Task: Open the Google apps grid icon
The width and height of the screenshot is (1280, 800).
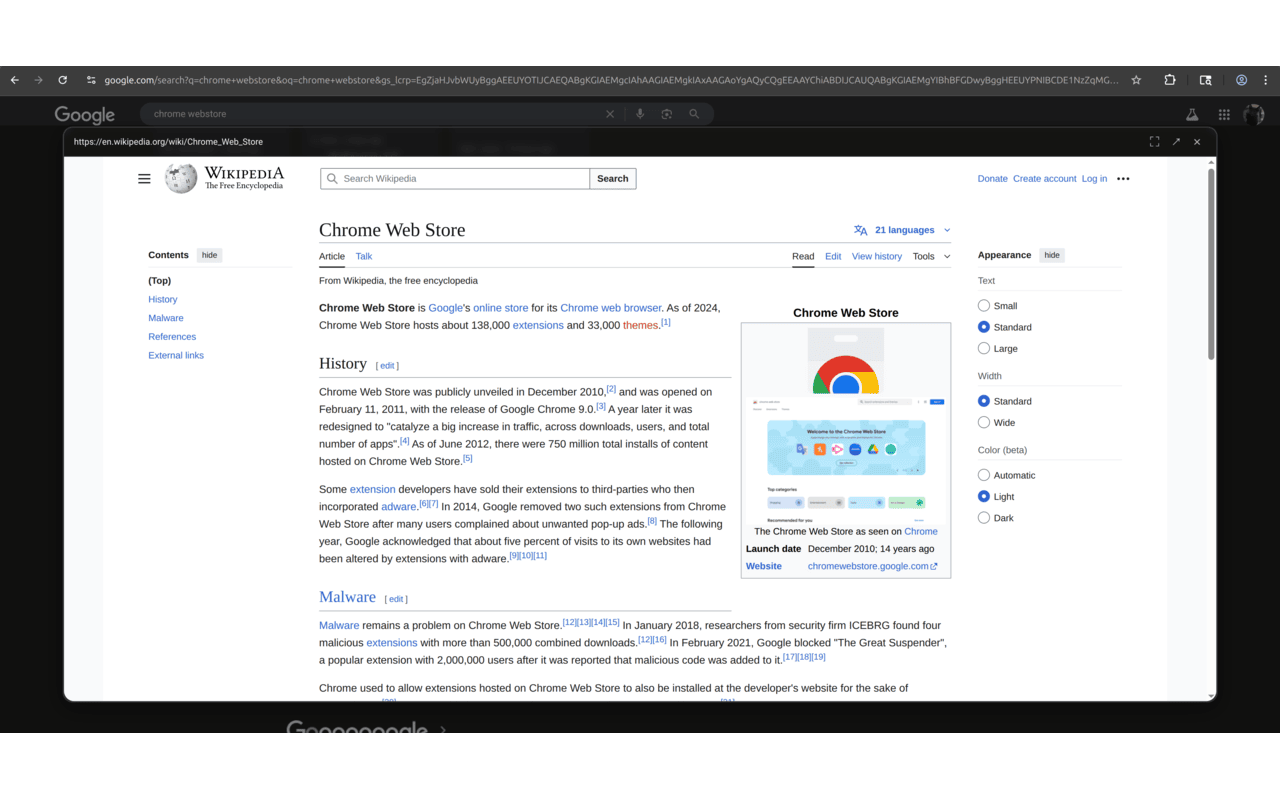Action: coord(1224,115)
